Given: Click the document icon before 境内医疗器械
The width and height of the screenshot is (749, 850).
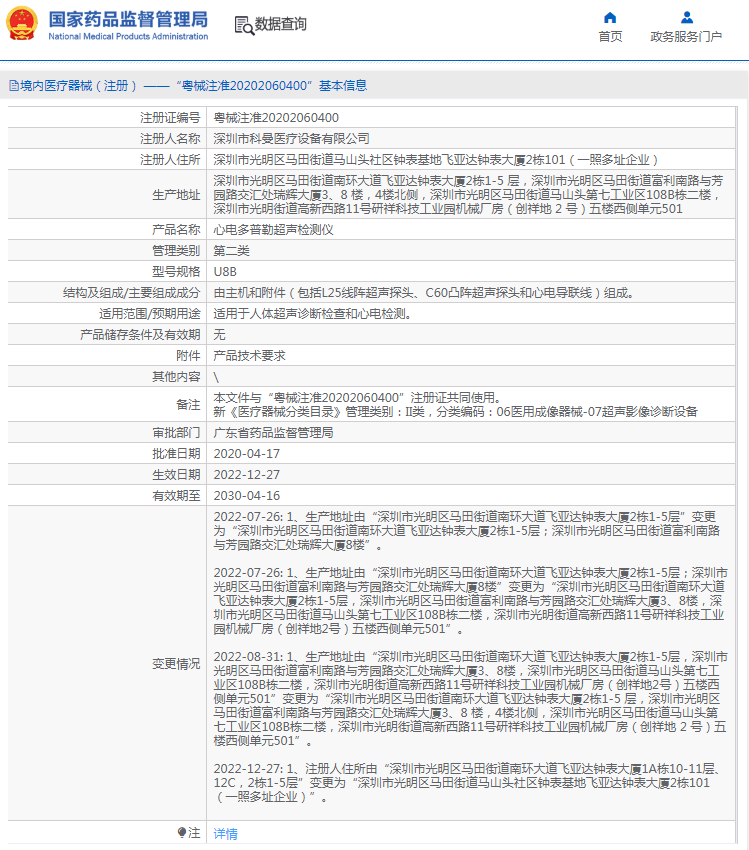Looking at the screenshot, I should 14,86.
